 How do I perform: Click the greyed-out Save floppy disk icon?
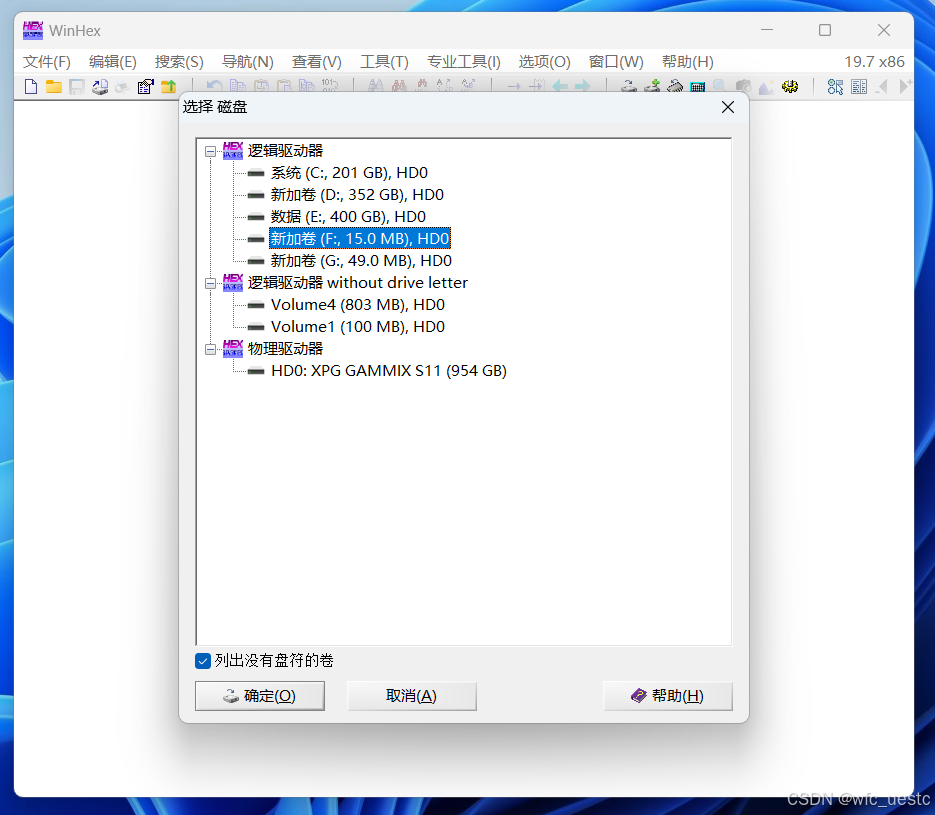coord(77,86)
